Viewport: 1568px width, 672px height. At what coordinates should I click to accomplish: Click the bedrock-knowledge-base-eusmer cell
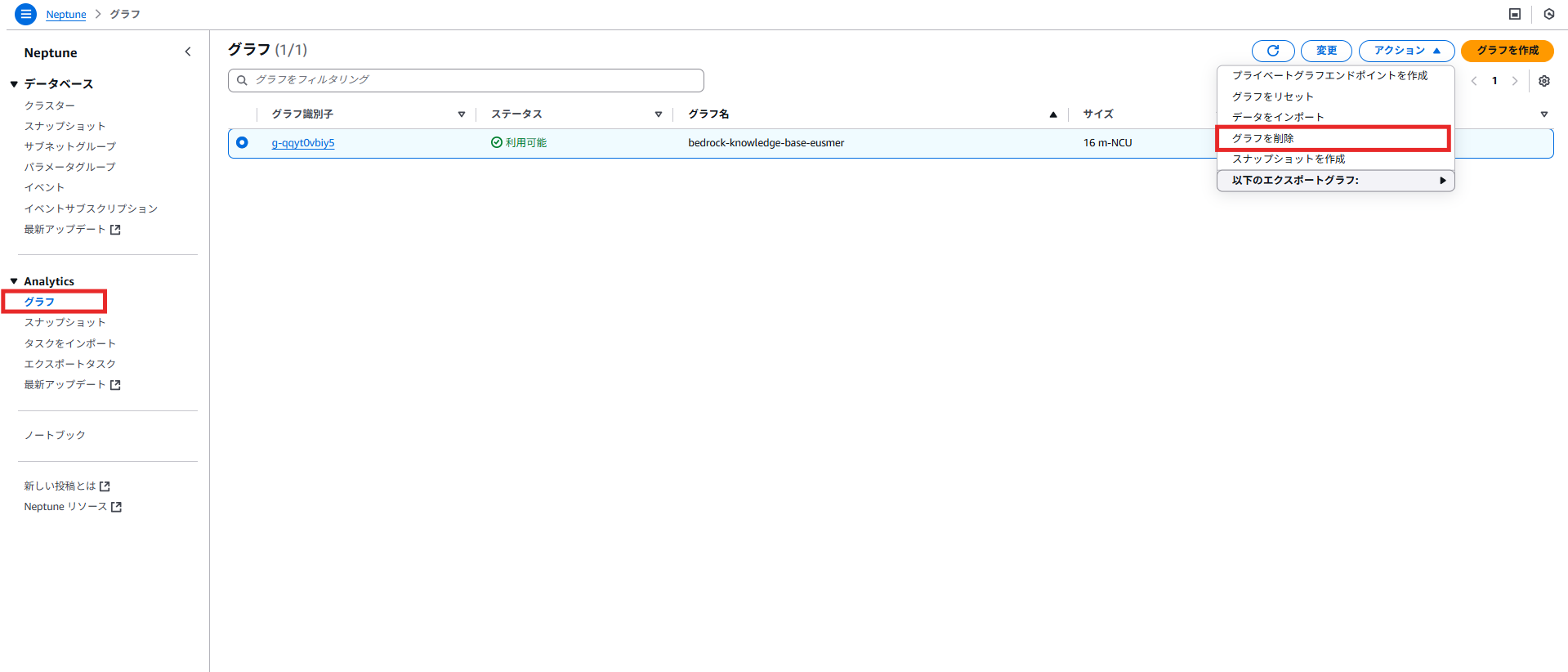(x=766, y=142)
